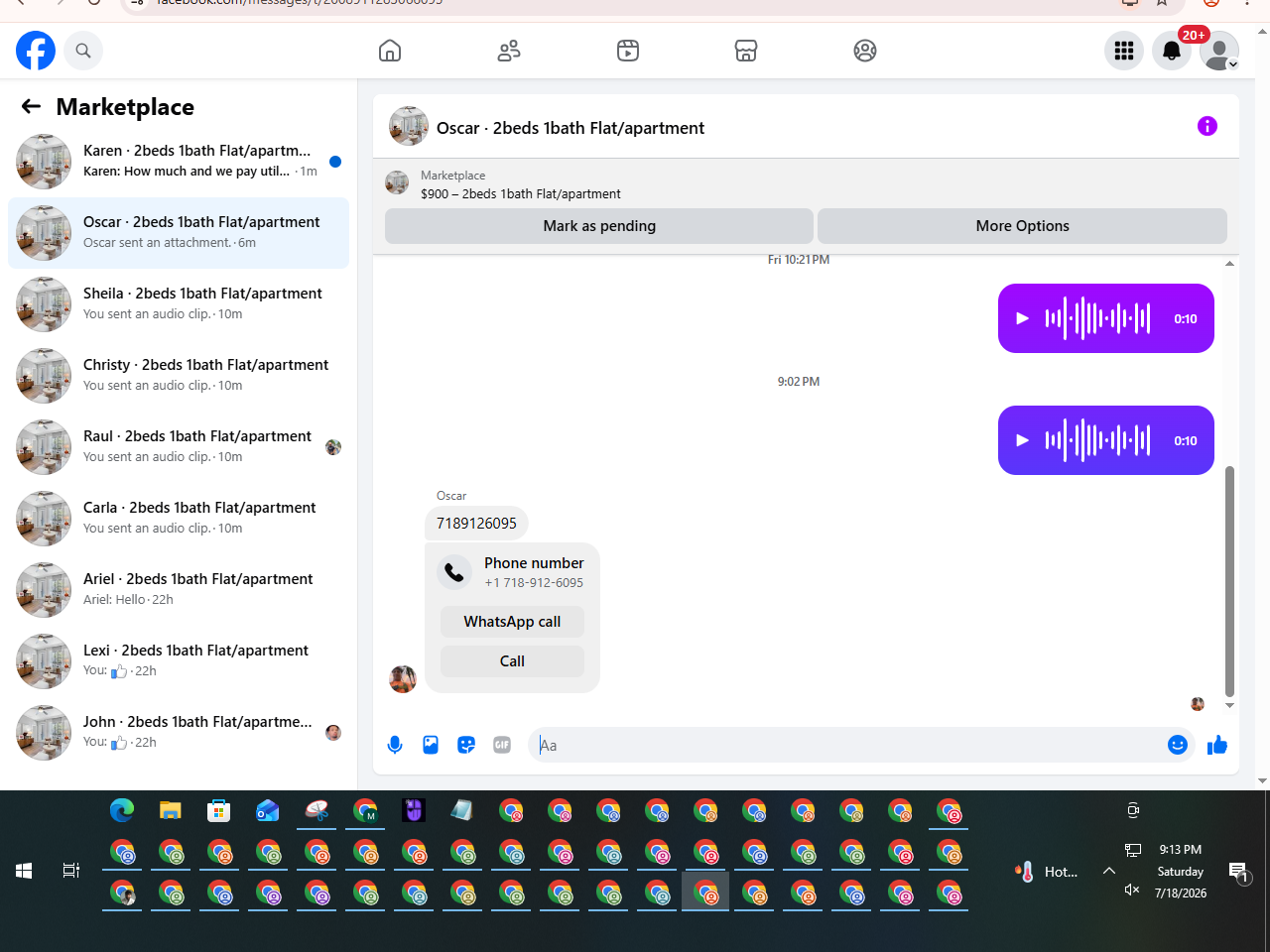Open the emoji picker in the message box
Screen dimensions: 1270x952
click(1178, 745)
